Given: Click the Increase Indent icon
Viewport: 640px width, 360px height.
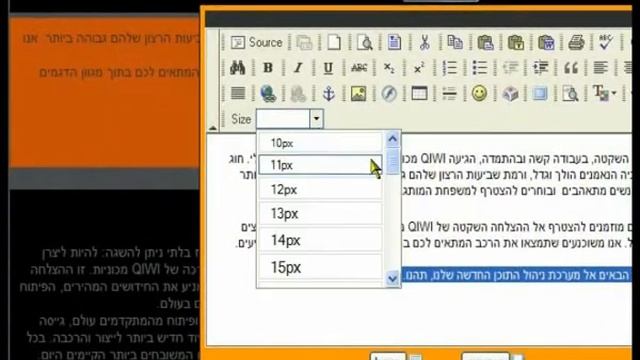Looking at the screenshot, I should coord(540,68).
